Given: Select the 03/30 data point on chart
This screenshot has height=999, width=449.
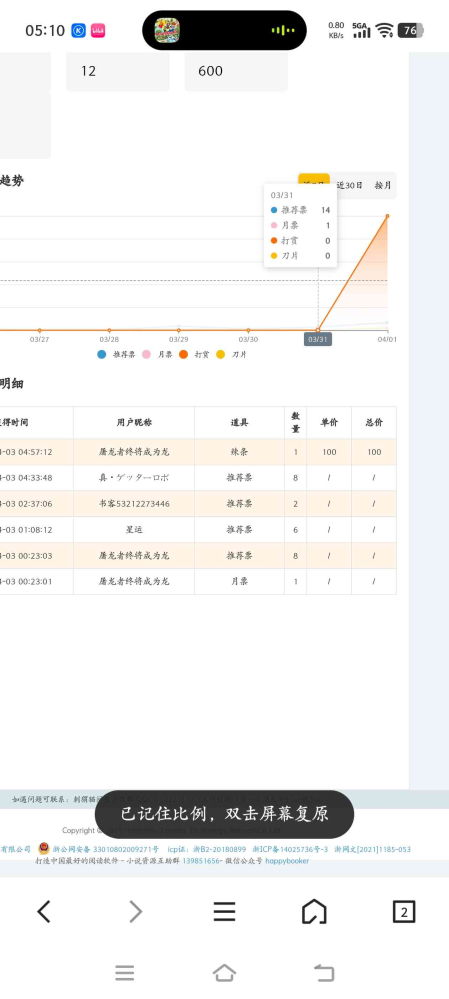Looking at the screenshot, I should [248, 330].
